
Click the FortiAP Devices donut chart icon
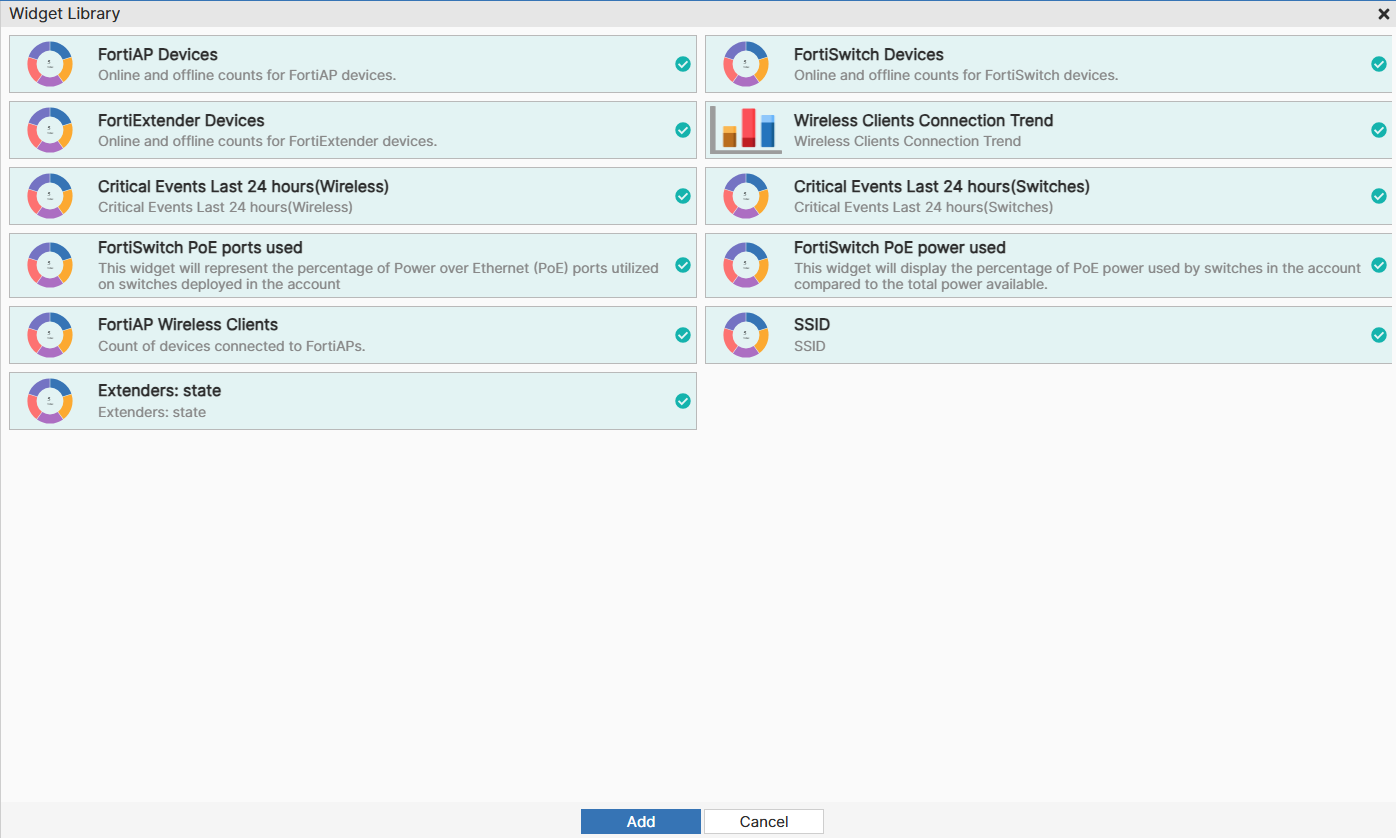coord(49,63)
